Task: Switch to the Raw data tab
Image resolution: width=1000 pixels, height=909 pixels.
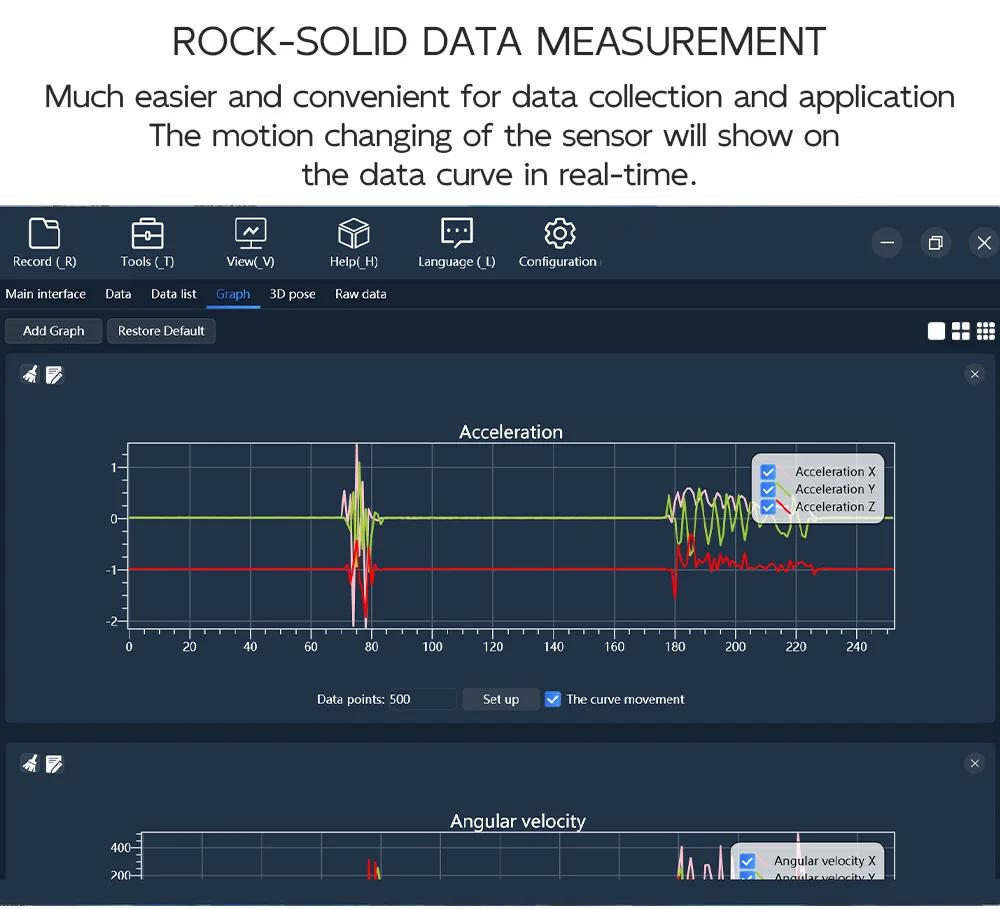Action: point(360,294)
